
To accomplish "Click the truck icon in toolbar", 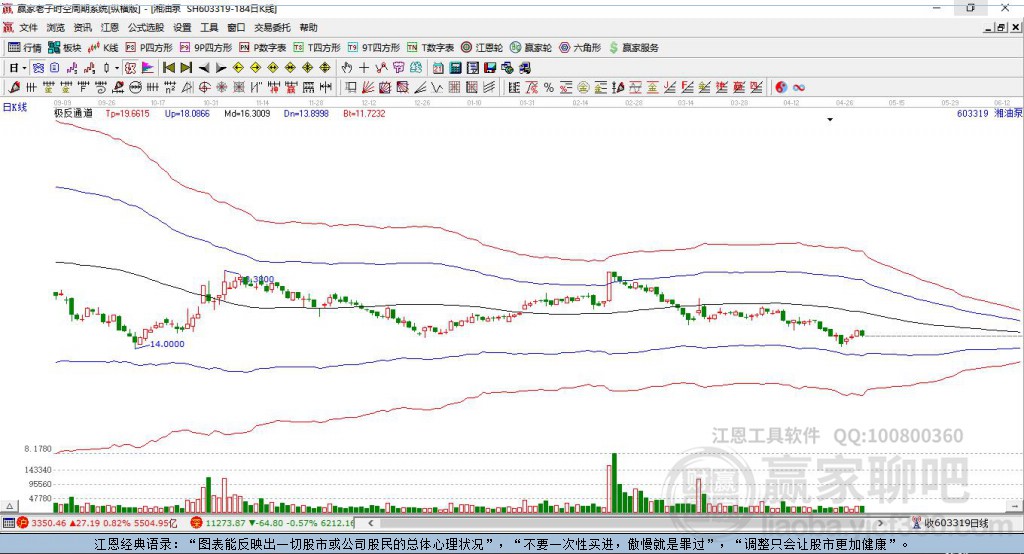I will (x=524, y=68).
